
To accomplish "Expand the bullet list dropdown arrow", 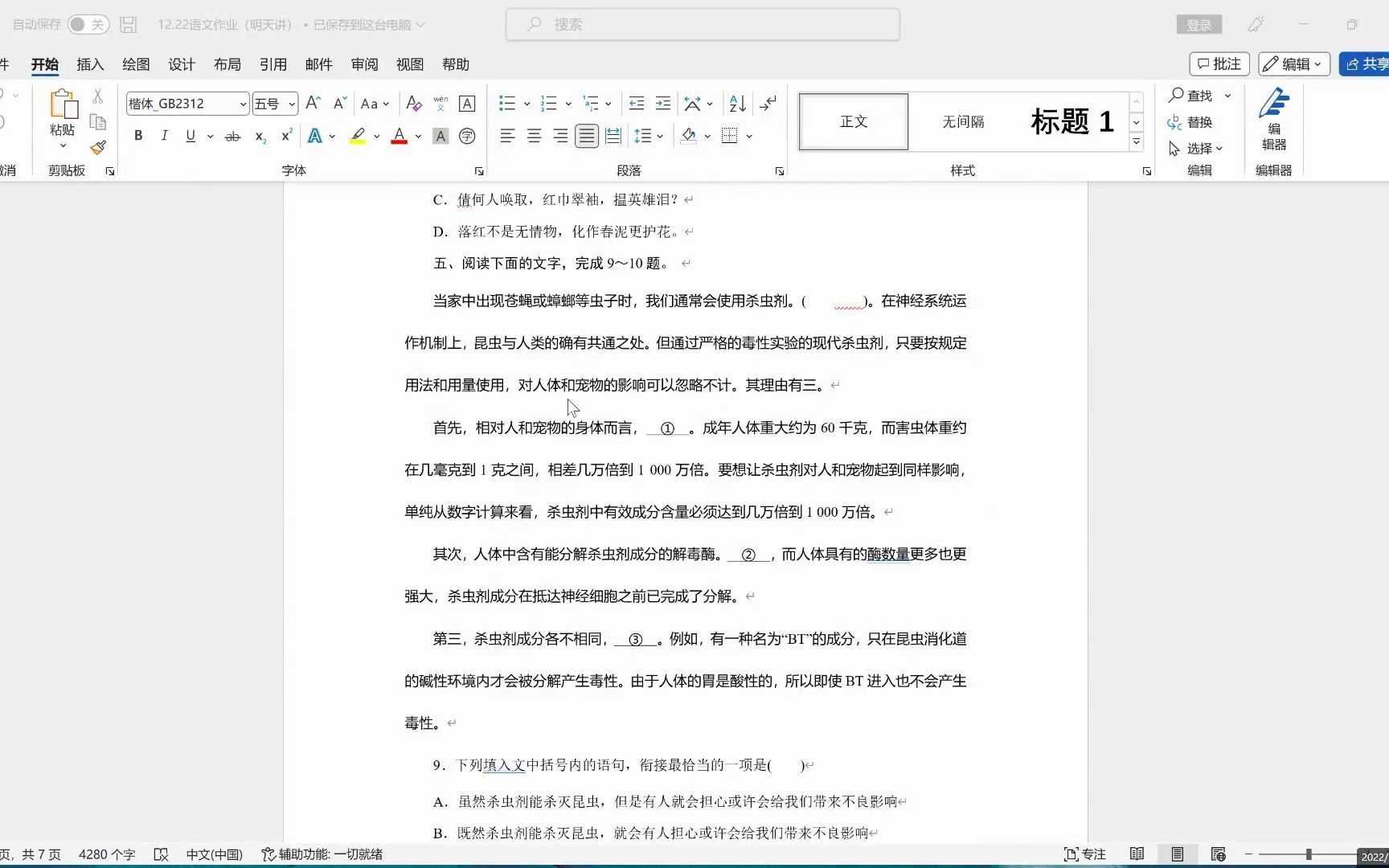I will (x=527, y=104).
